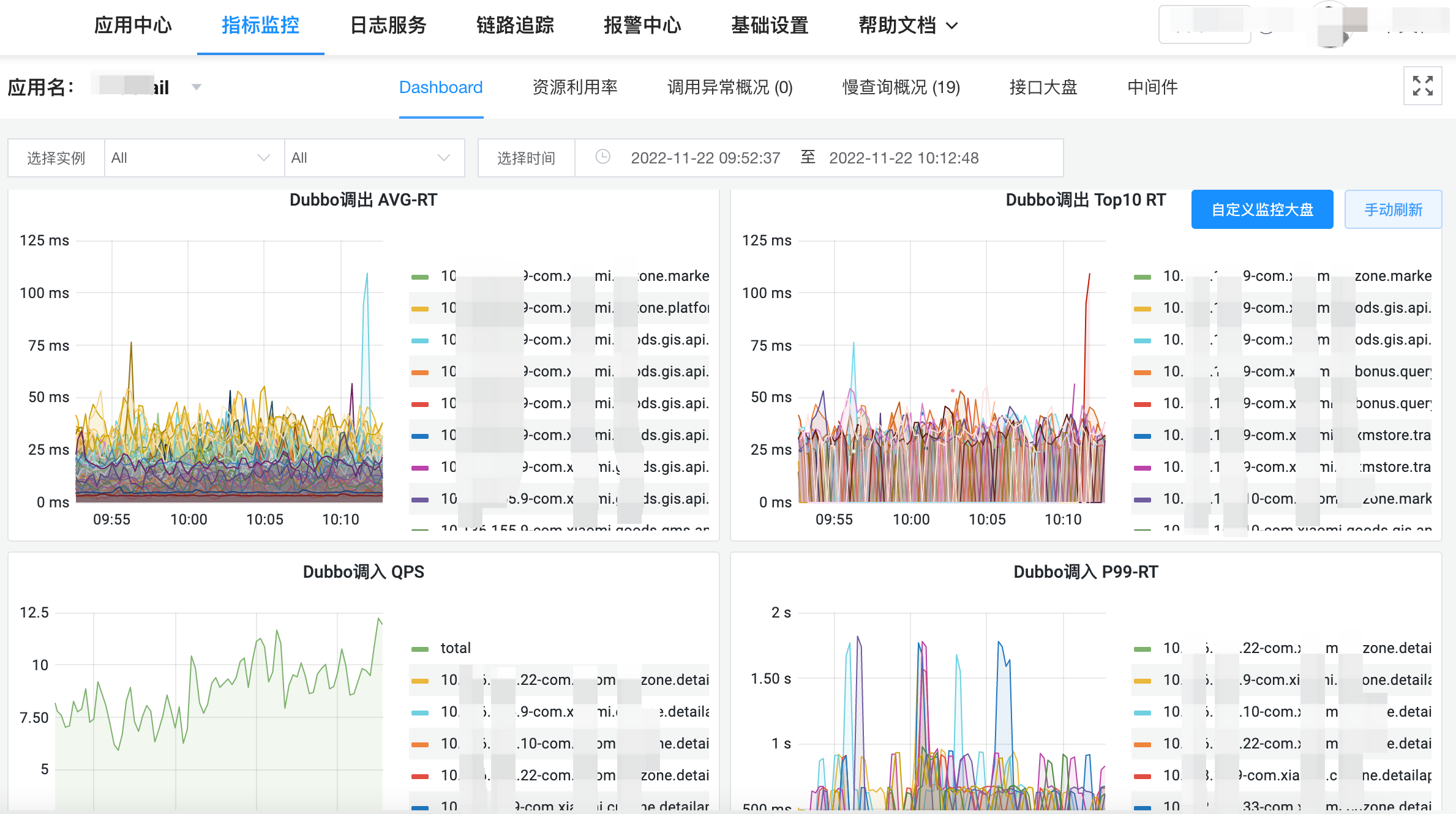1456x814 pixels.
Task: Click blue legend swatch in Top10 RT chart
Action: (x=1143, y=436)
